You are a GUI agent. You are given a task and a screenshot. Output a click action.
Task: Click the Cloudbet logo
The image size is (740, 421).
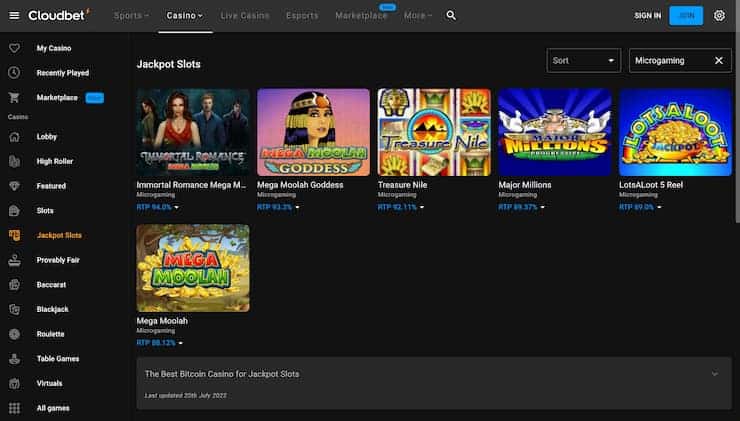(x=59, y=15)
